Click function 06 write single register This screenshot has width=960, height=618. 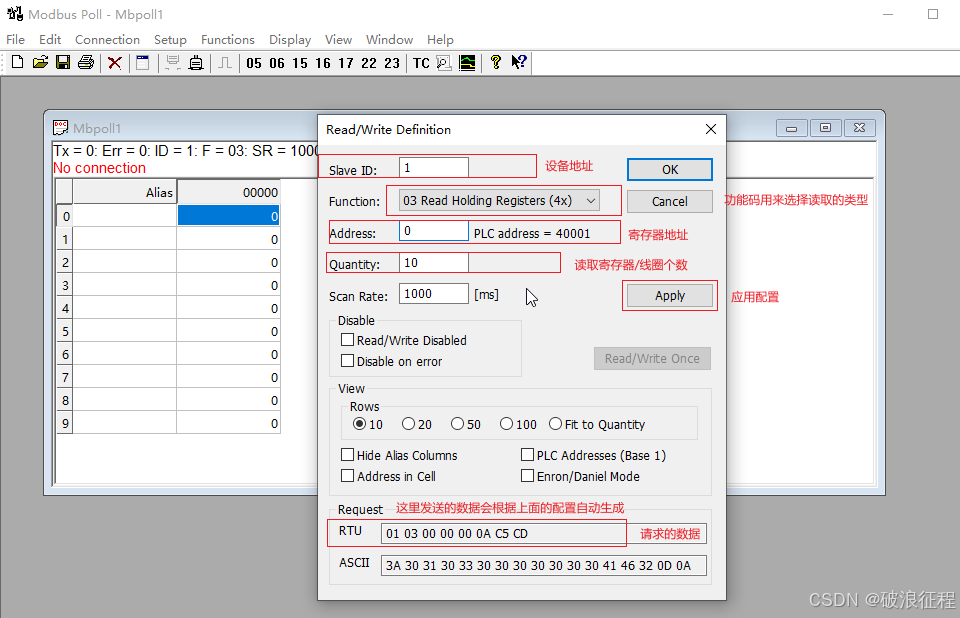pos(277,63)
